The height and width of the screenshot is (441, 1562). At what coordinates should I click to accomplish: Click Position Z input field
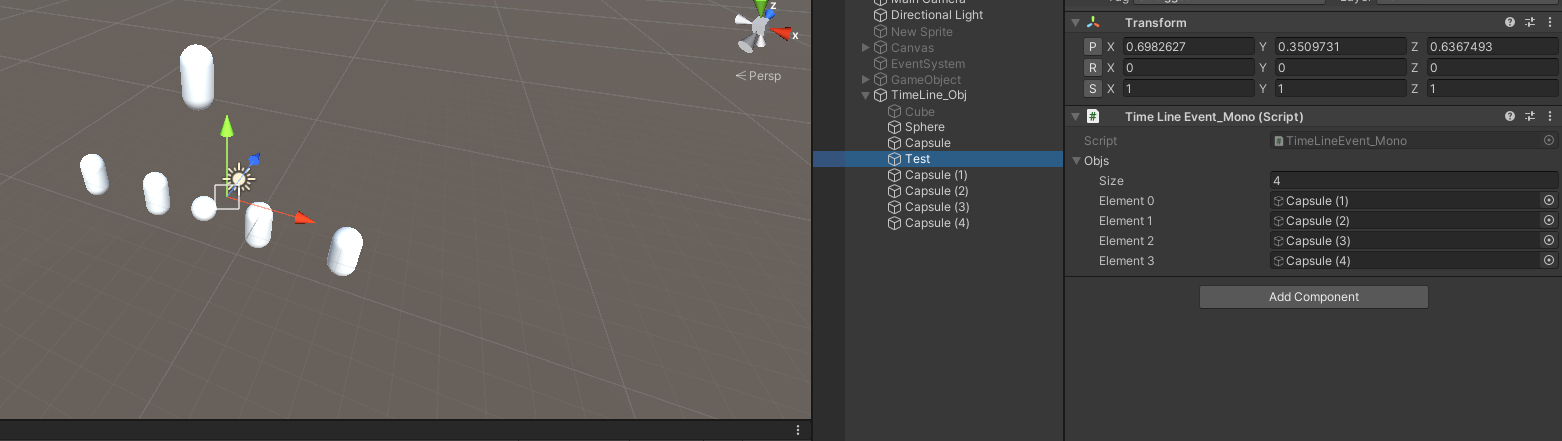coord(1492,47)
